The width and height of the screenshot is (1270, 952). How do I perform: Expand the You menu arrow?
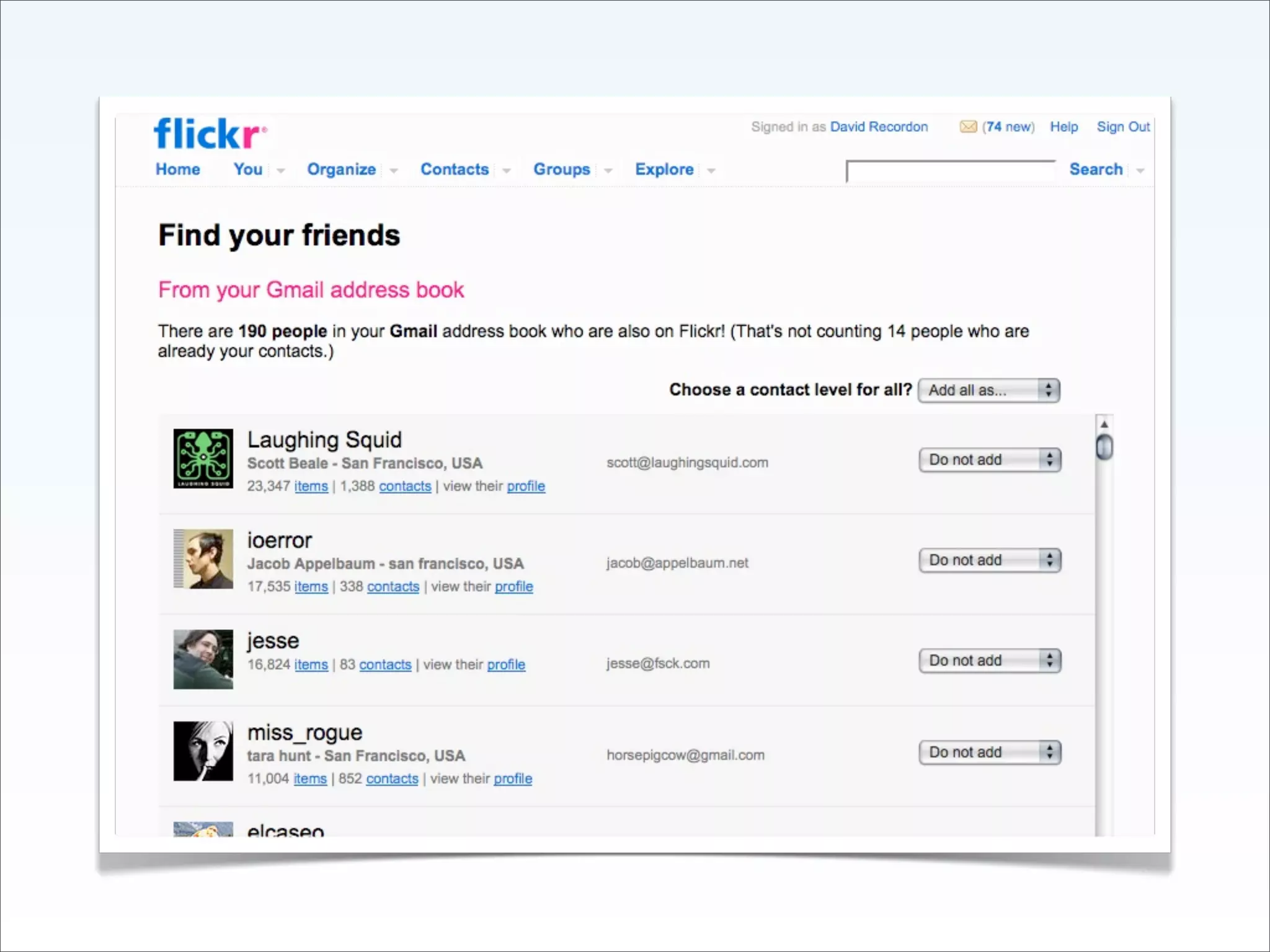(281, 170)
